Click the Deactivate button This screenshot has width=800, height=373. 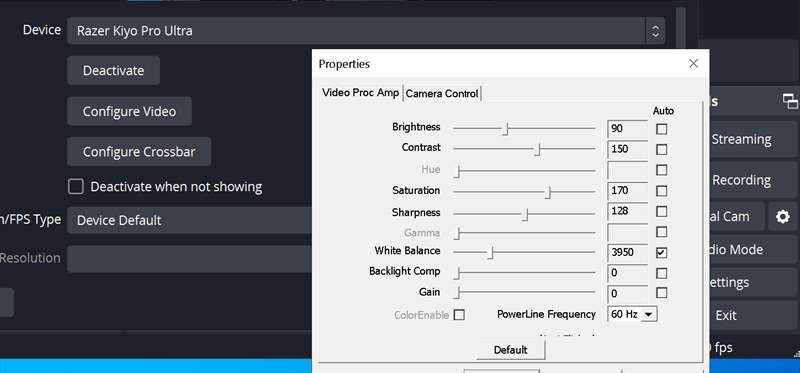113,70
